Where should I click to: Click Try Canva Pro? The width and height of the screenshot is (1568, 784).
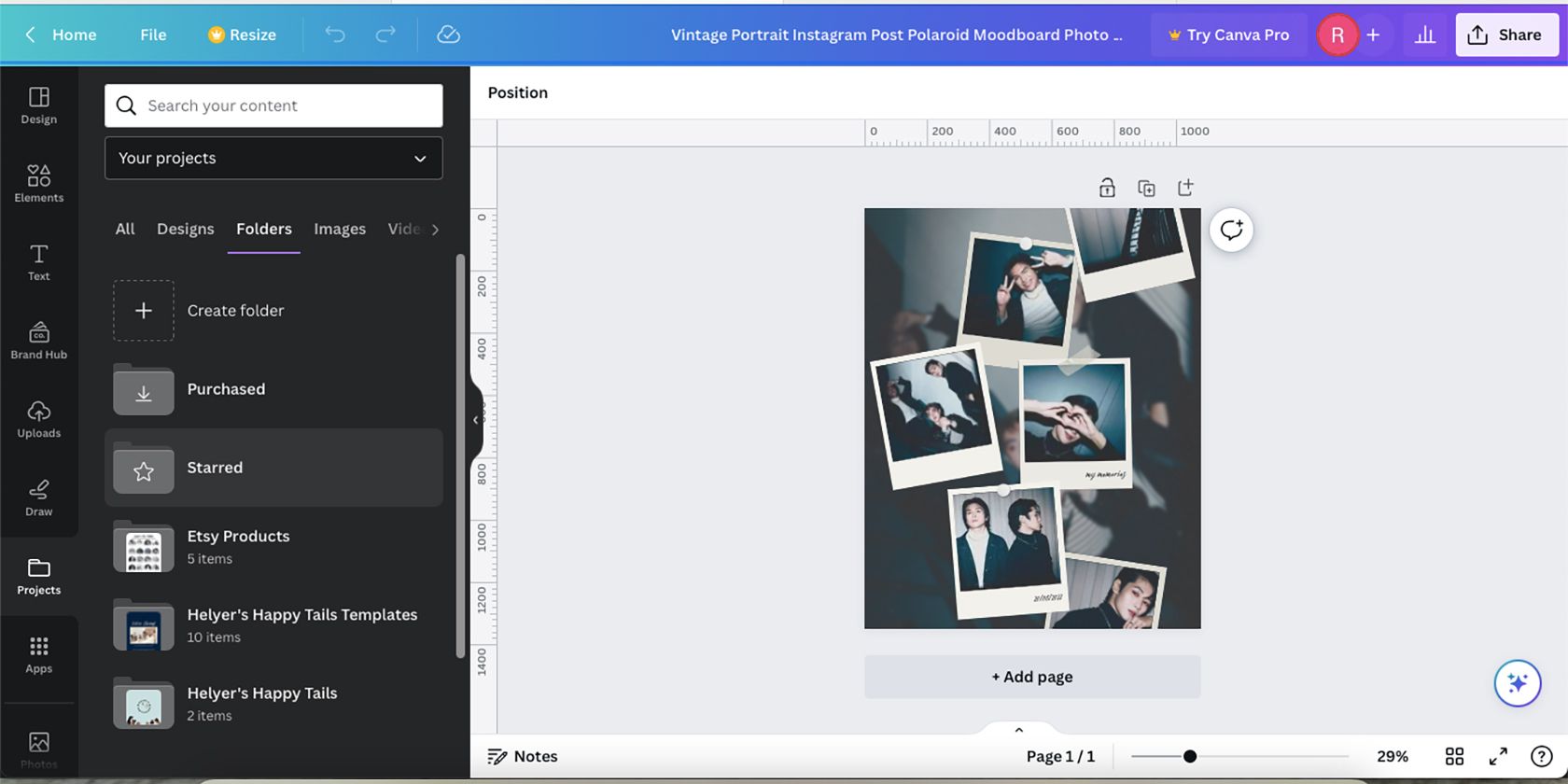click(x=1228, y=35)
